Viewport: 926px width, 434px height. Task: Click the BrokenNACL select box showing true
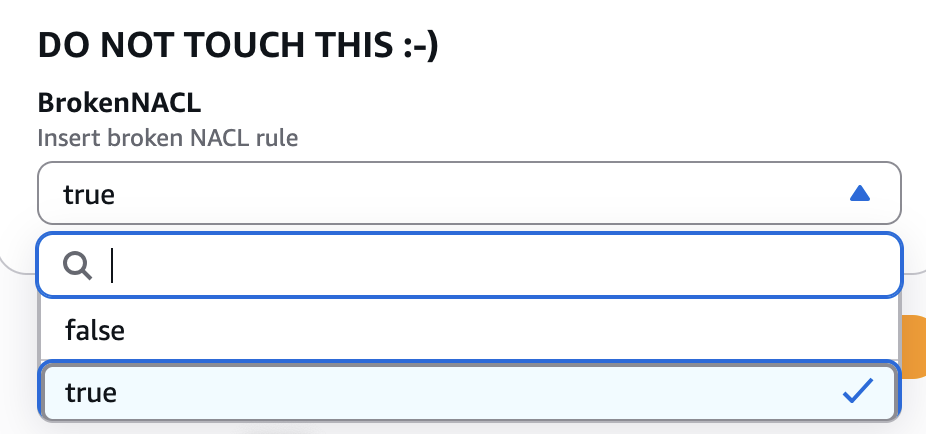(469, 193)
